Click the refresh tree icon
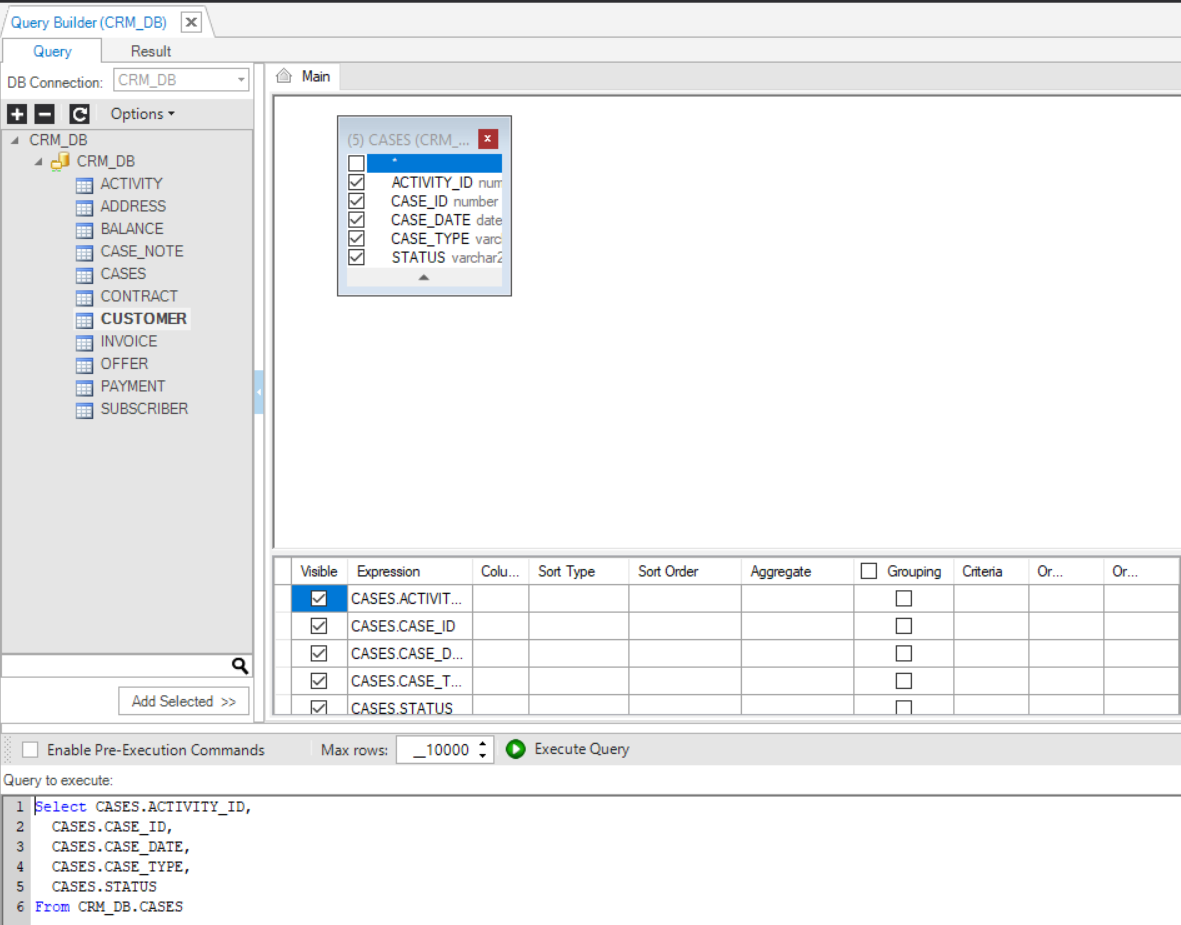Image resolution: width=1181 pixels, height=925 pixels. [x=79, y=114]
